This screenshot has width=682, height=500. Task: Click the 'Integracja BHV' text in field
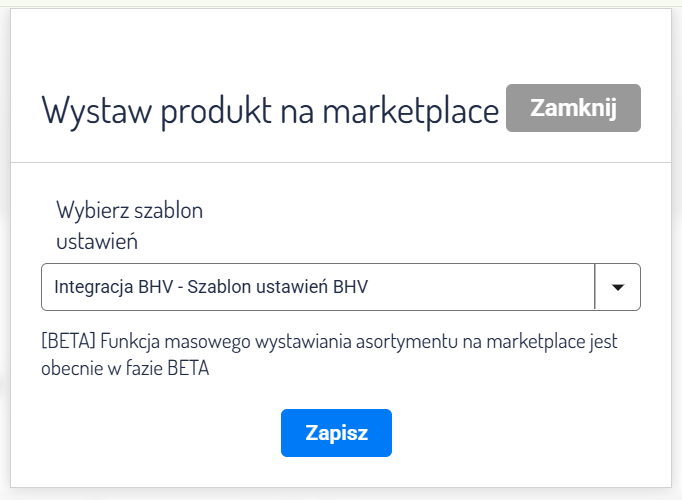click(102, 287)
